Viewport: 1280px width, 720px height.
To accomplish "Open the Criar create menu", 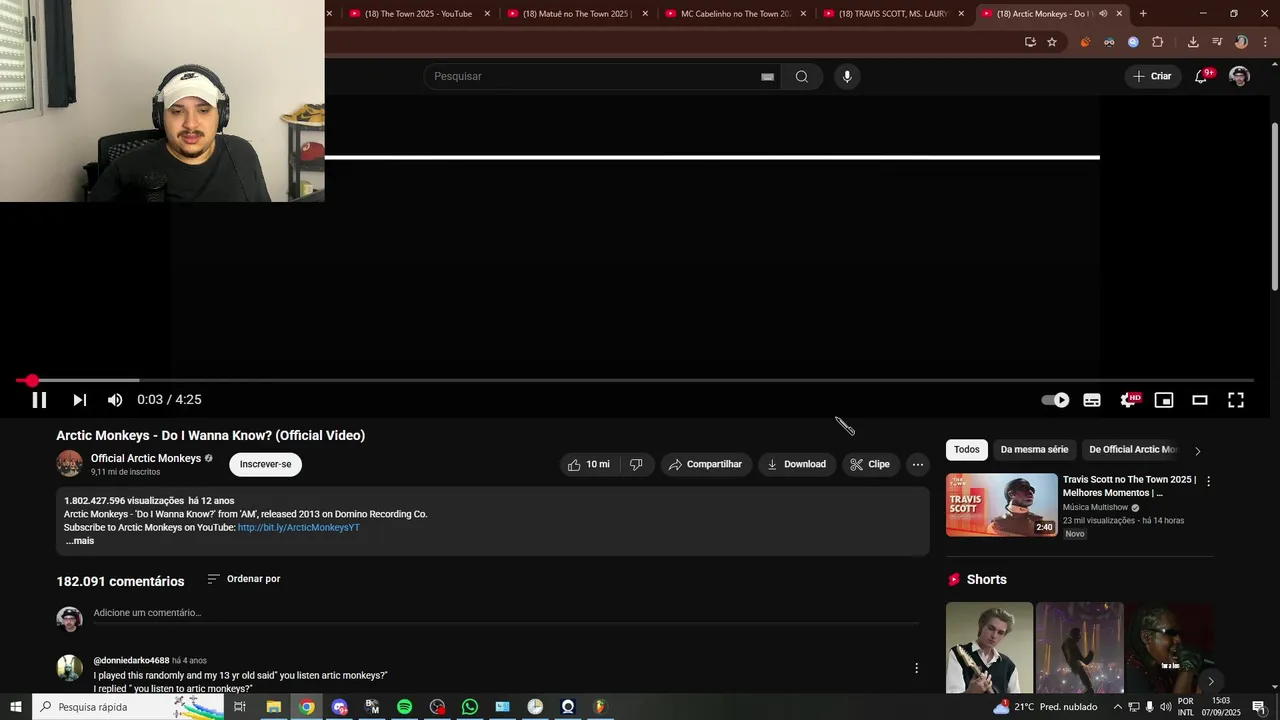I will (x=1152, y=76).
